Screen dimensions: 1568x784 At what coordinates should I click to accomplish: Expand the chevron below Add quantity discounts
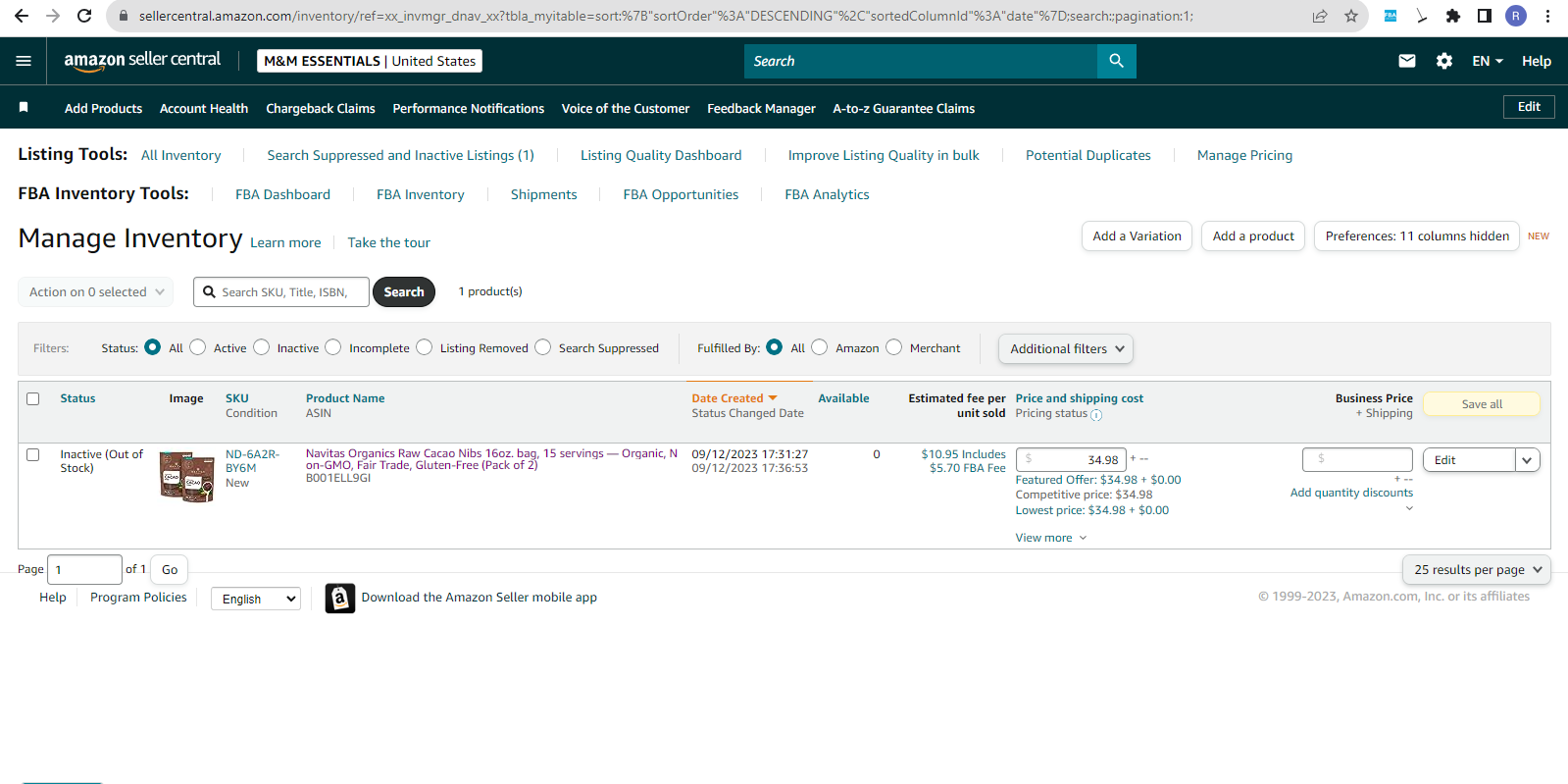[x=1409, y=508]
